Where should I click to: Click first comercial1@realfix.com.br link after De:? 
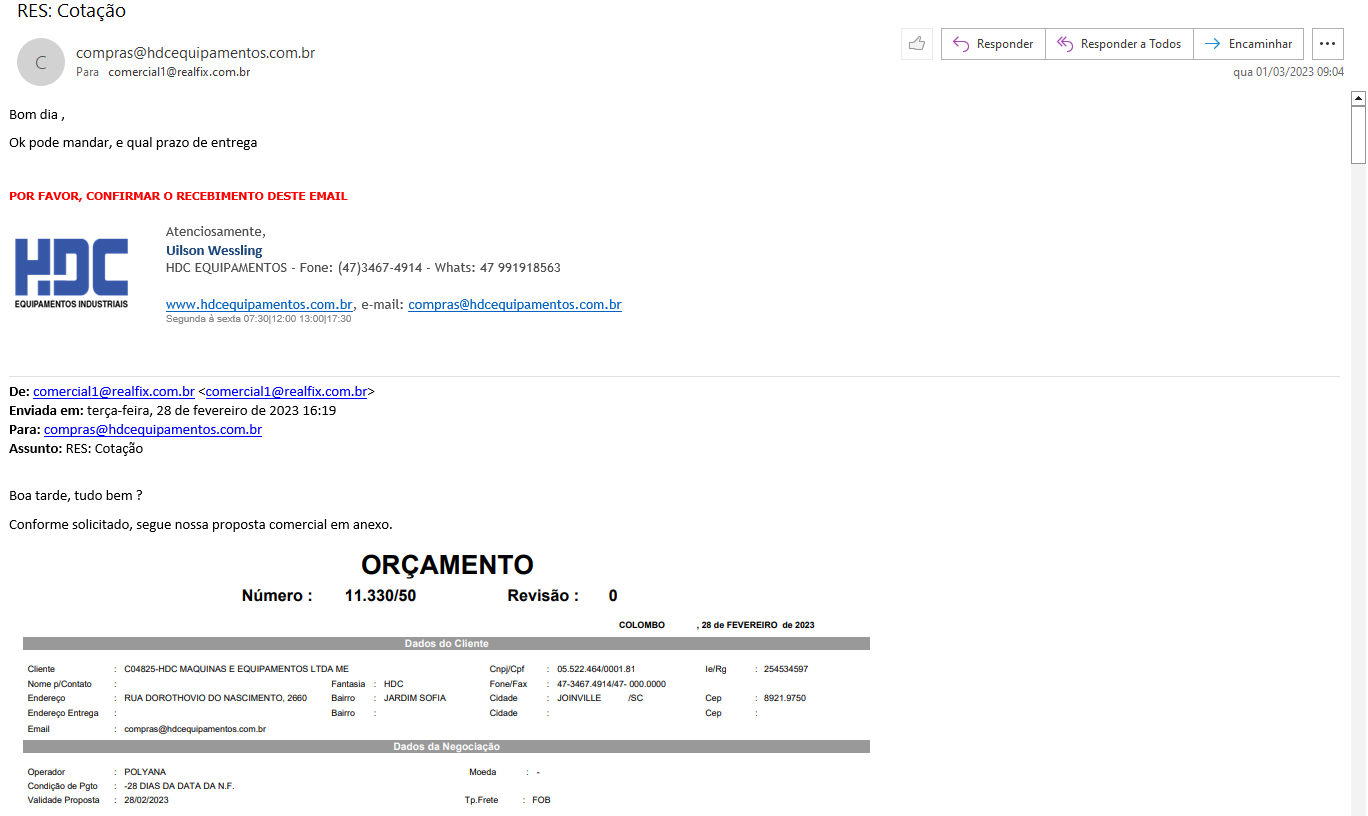pos(113,392)
